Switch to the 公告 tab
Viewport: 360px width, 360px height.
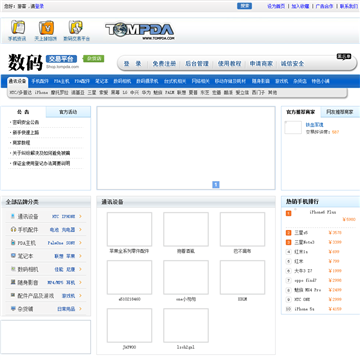[x=23, y=112]
